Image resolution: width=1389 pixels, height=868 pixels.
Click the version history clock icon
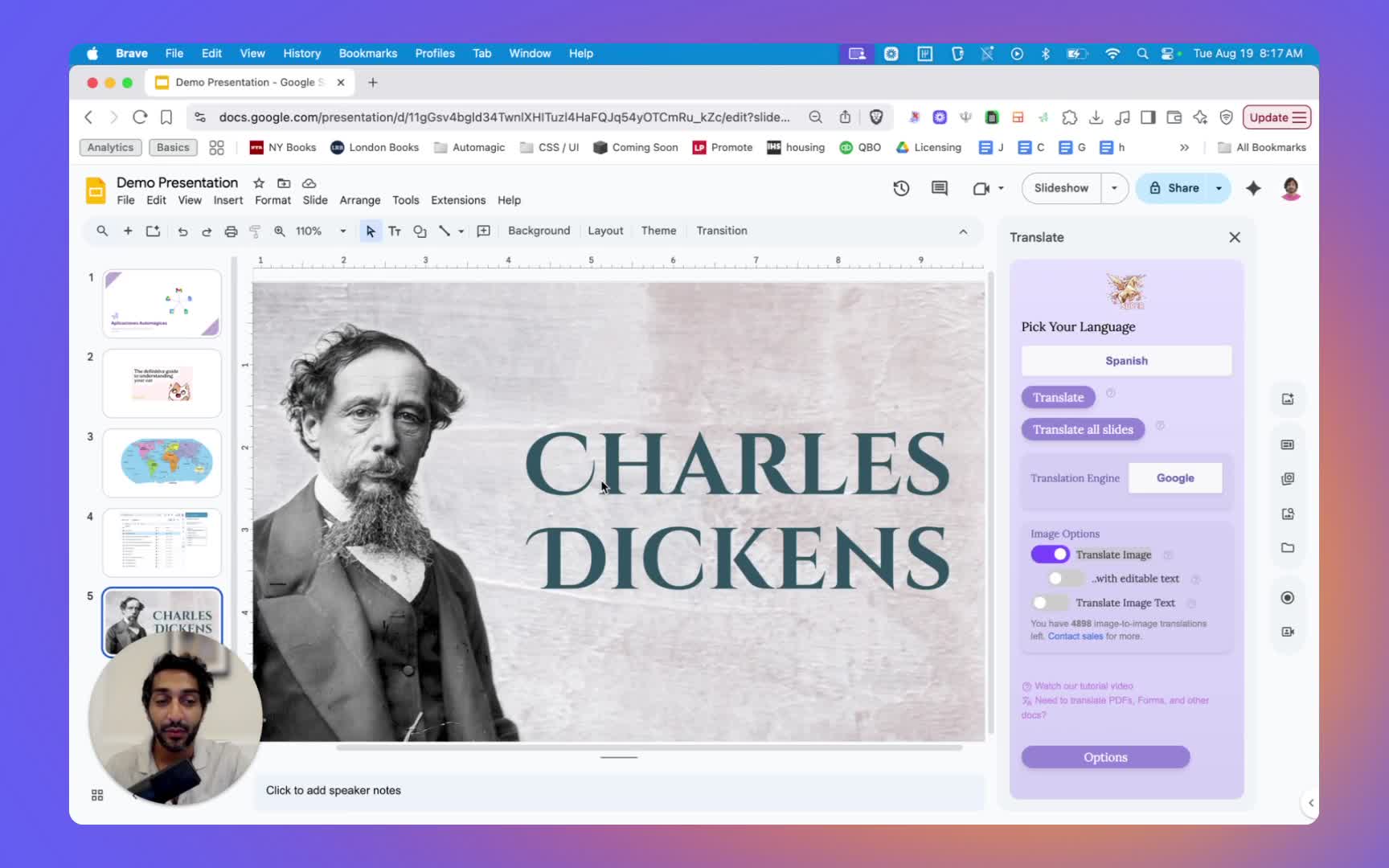click(901, 188)
